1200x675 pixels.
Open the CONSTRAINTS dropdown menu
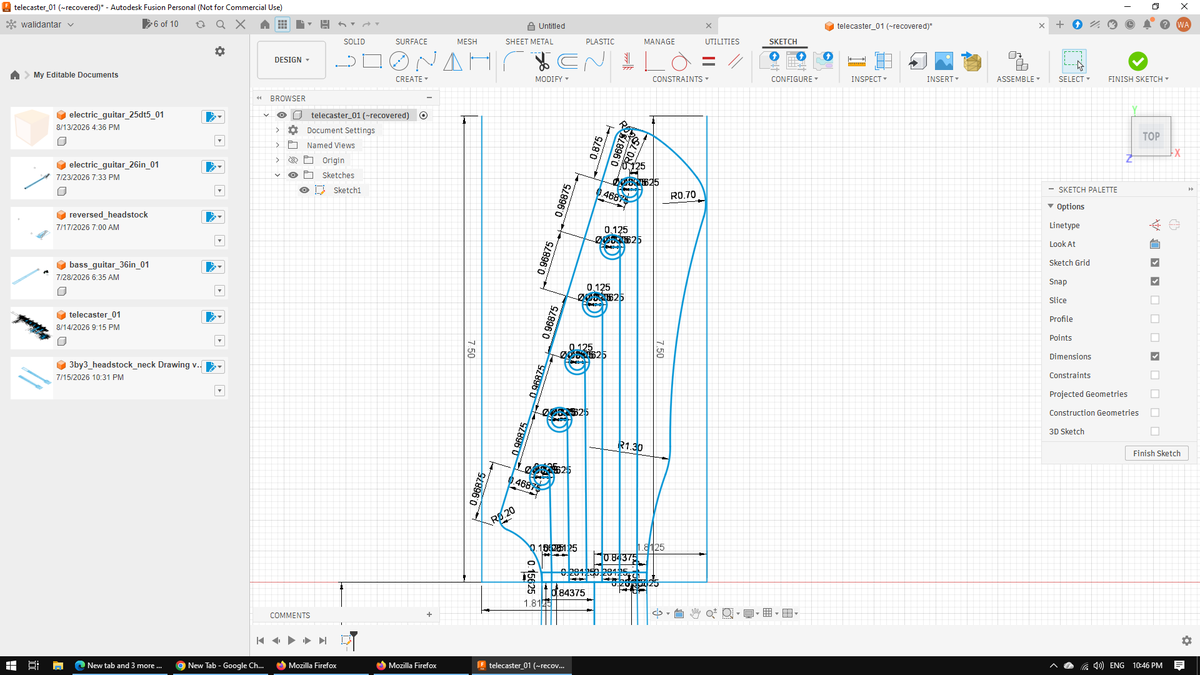681,79
